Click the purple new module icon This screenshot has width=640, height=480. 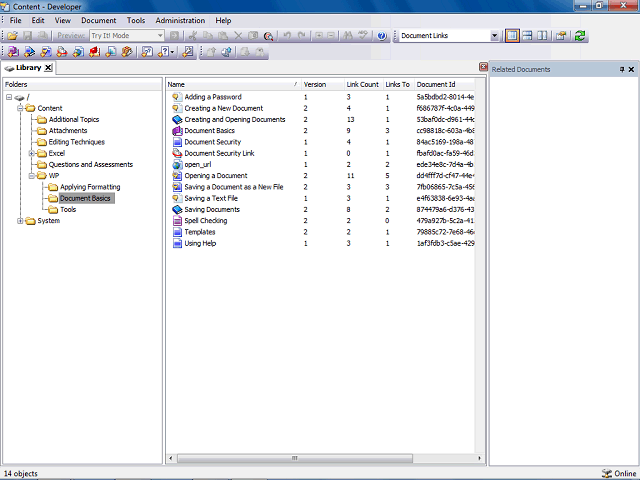13,52
